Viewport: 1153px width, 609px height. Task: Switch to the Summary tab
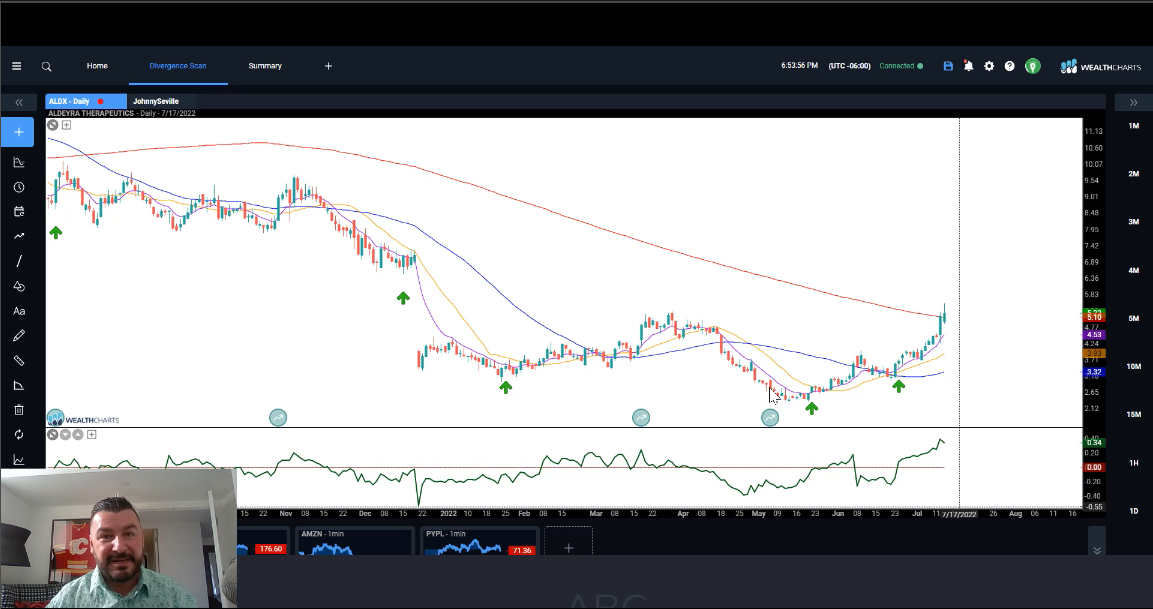coord(265,66)
